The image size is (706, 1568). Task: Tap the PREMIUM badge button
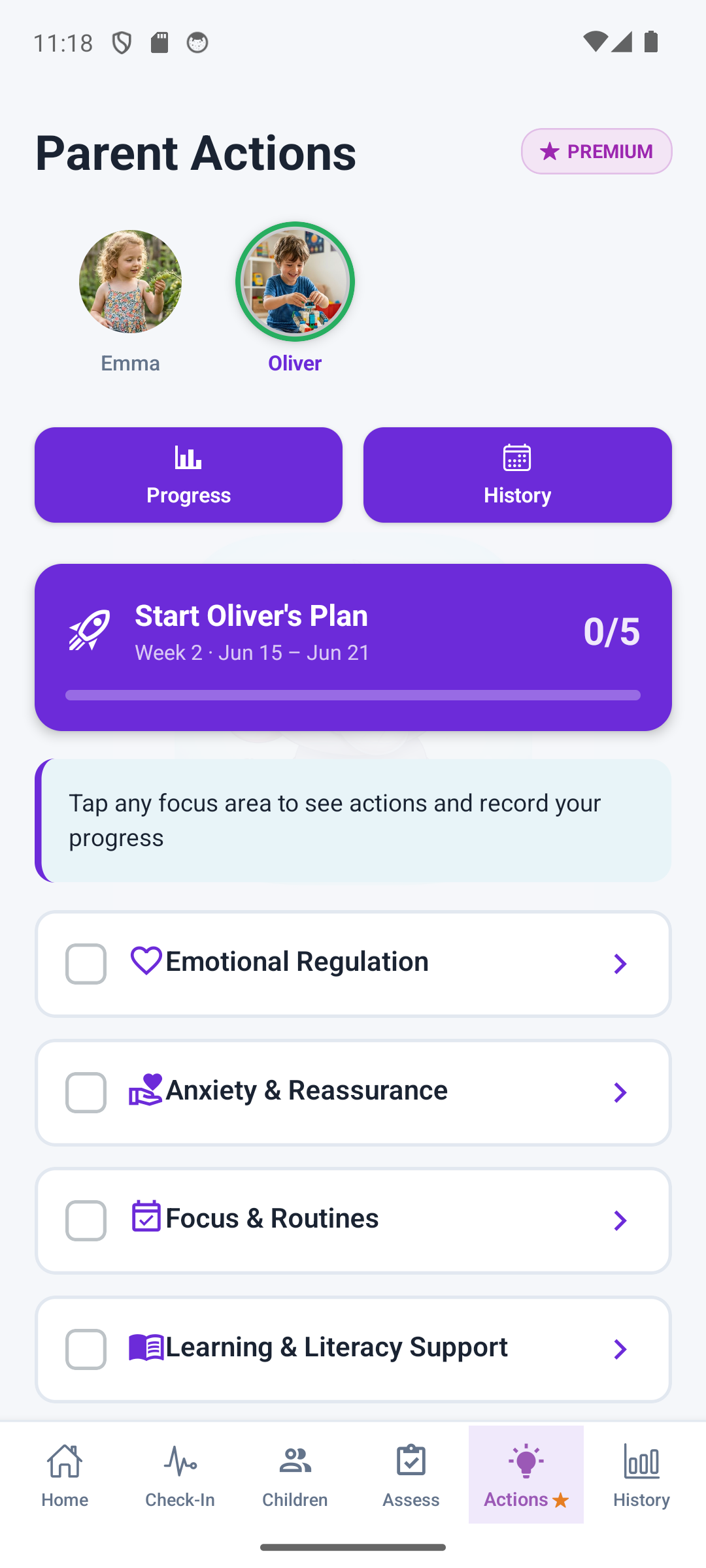click(596, 151)
